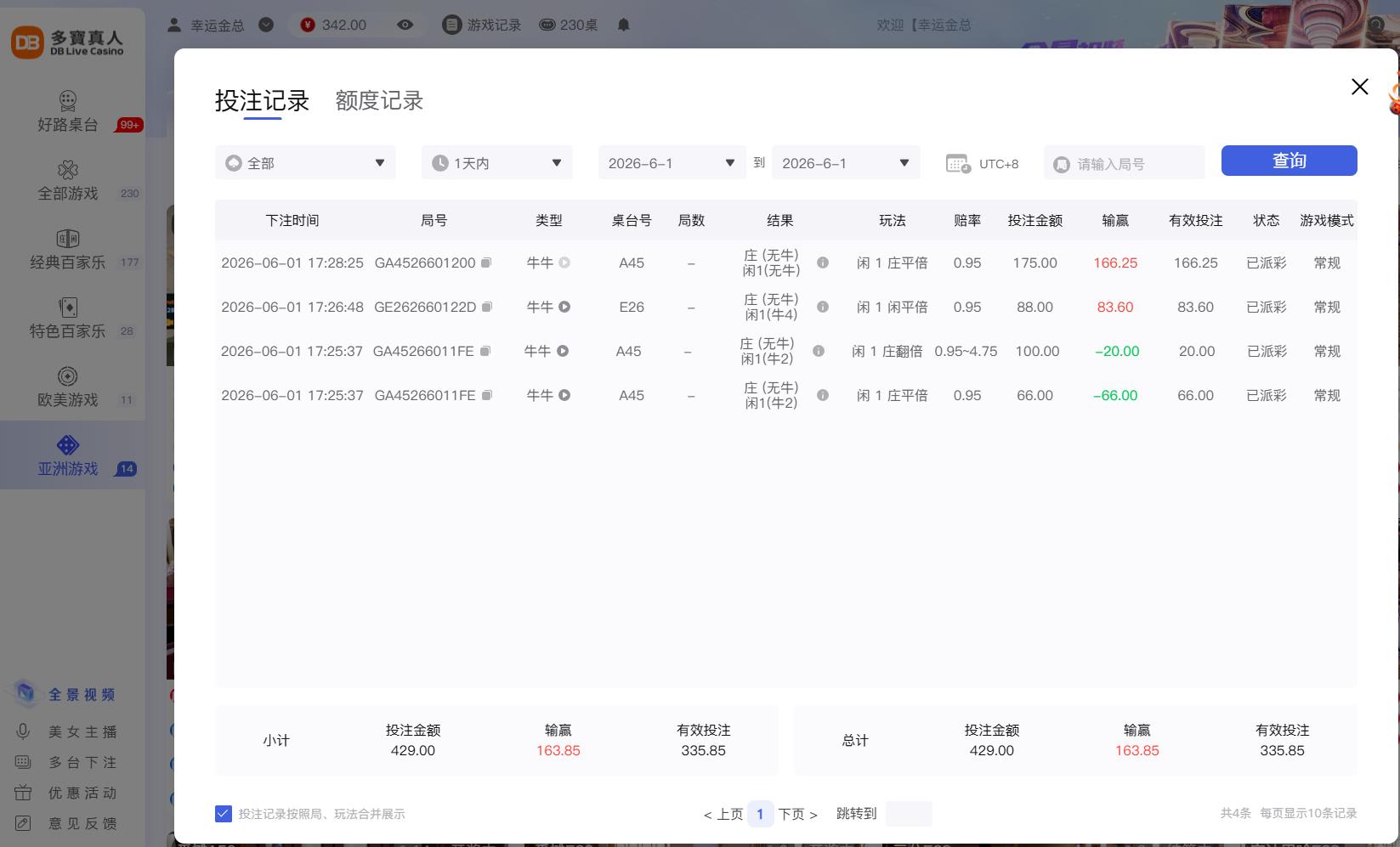Screen dimensions: 1400x847
Task: Select page 1 in pagination
Action: click(x=760, y=814)
